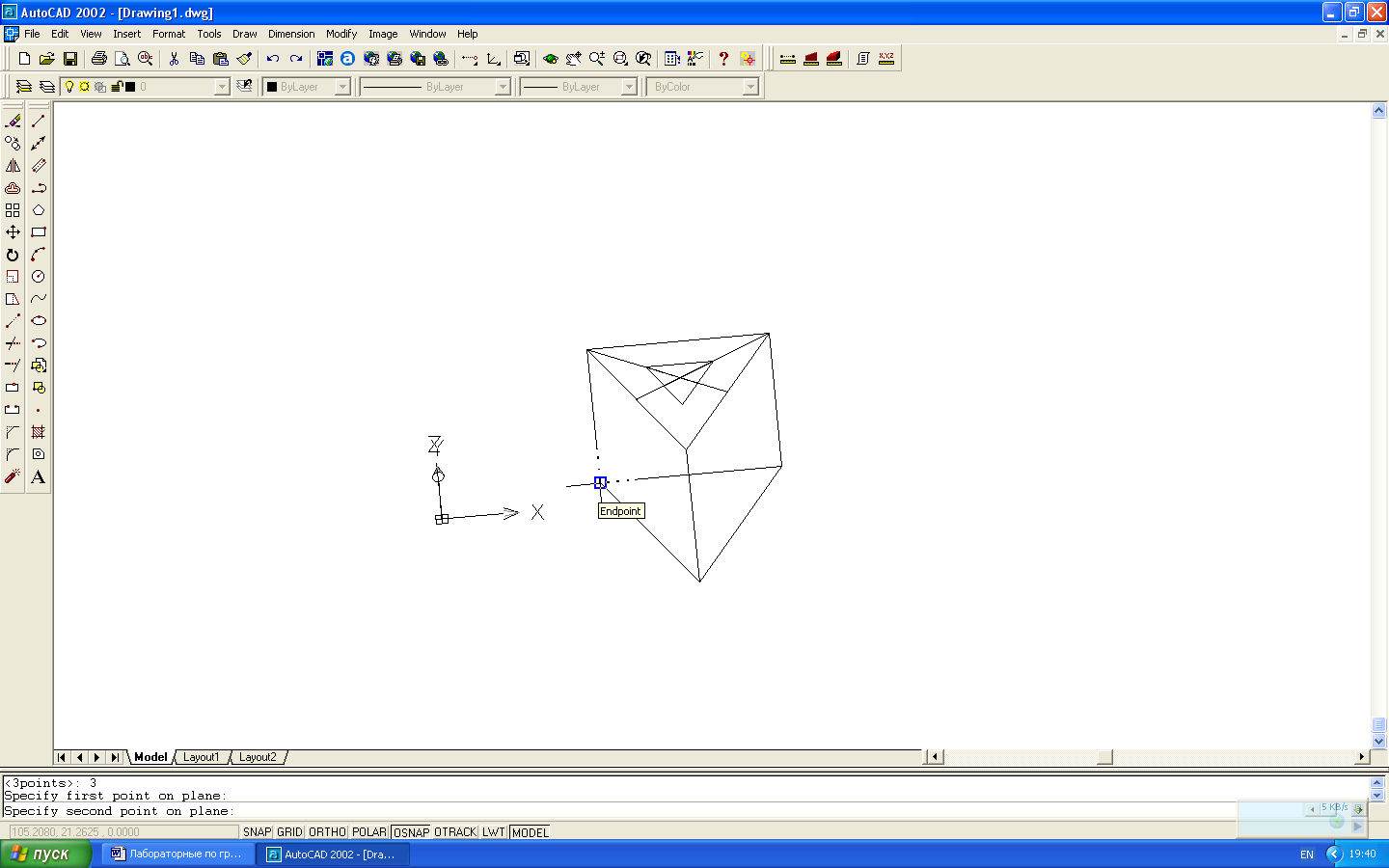This screenshot has width=1389, height=868.
Task: Select the Rotate modify tool
Action: [13, 255]
